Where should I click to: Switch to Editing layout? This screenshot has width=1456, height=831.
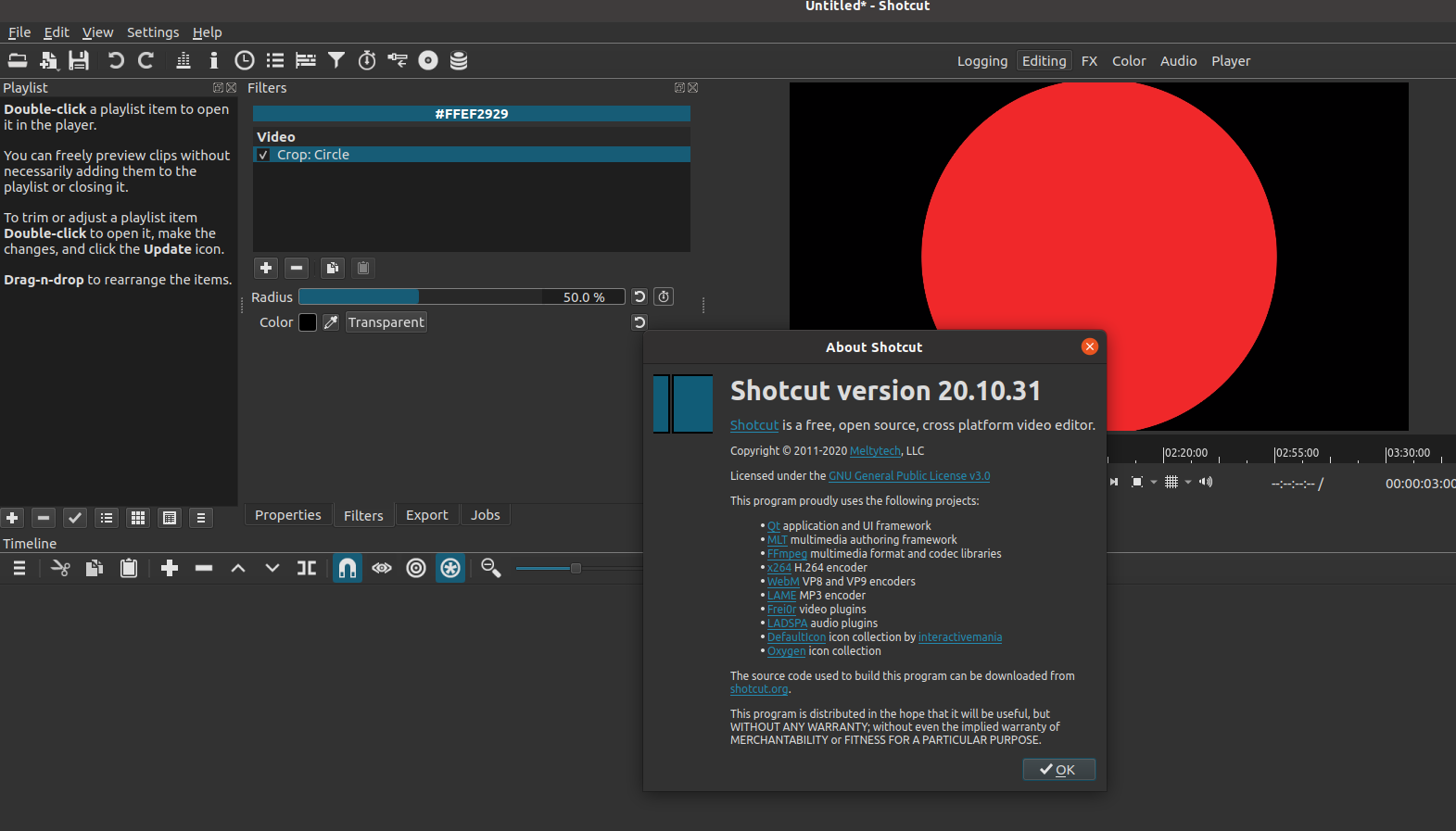[1045, 61]
